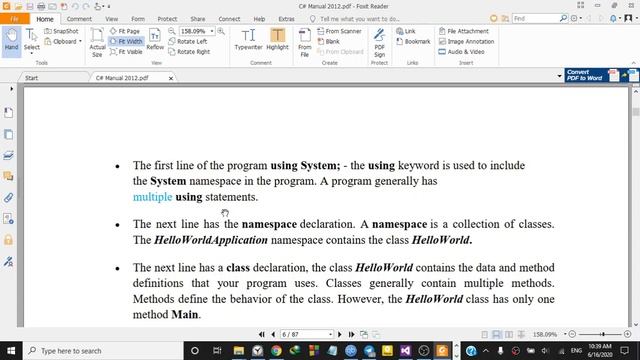Click the ribbon zoom out magnifier

pos(172,31)
